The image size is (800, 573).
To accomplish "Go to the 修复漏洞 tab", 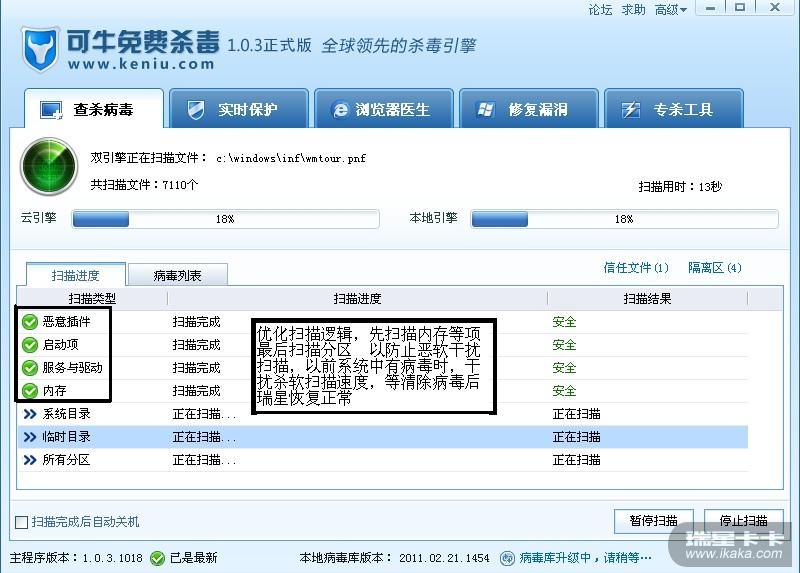I will (x=529, y=108).
